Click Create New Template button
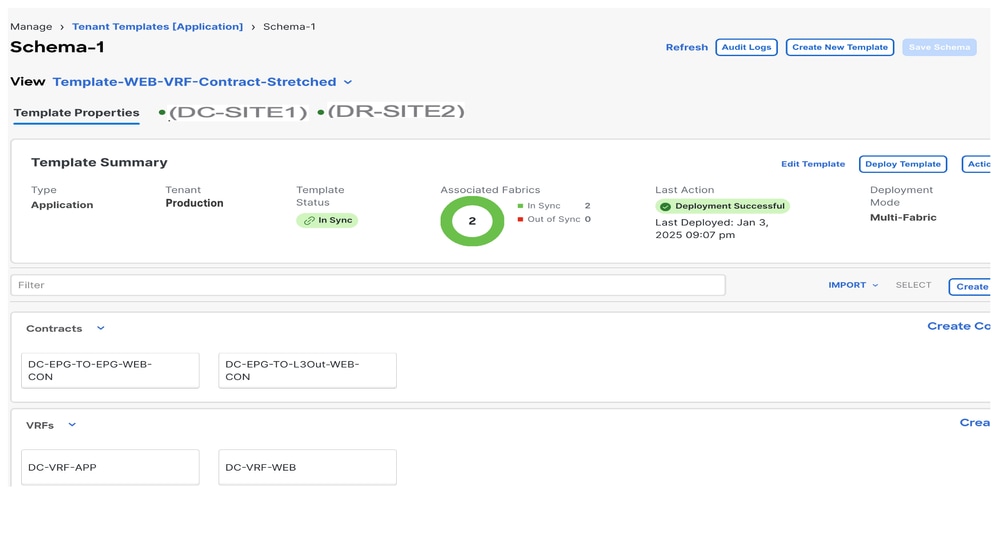 point(840,47)
